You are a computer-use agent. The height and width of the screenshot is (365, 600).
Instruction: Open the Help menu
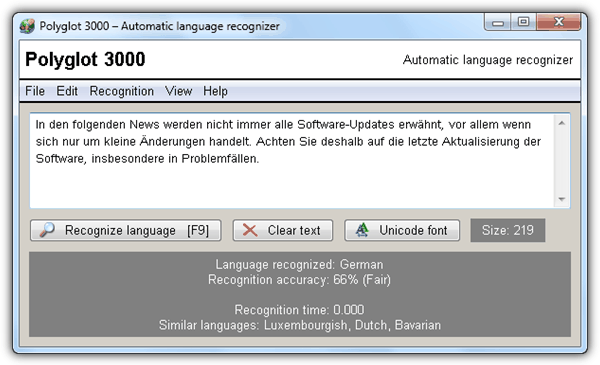pos(215,91)
